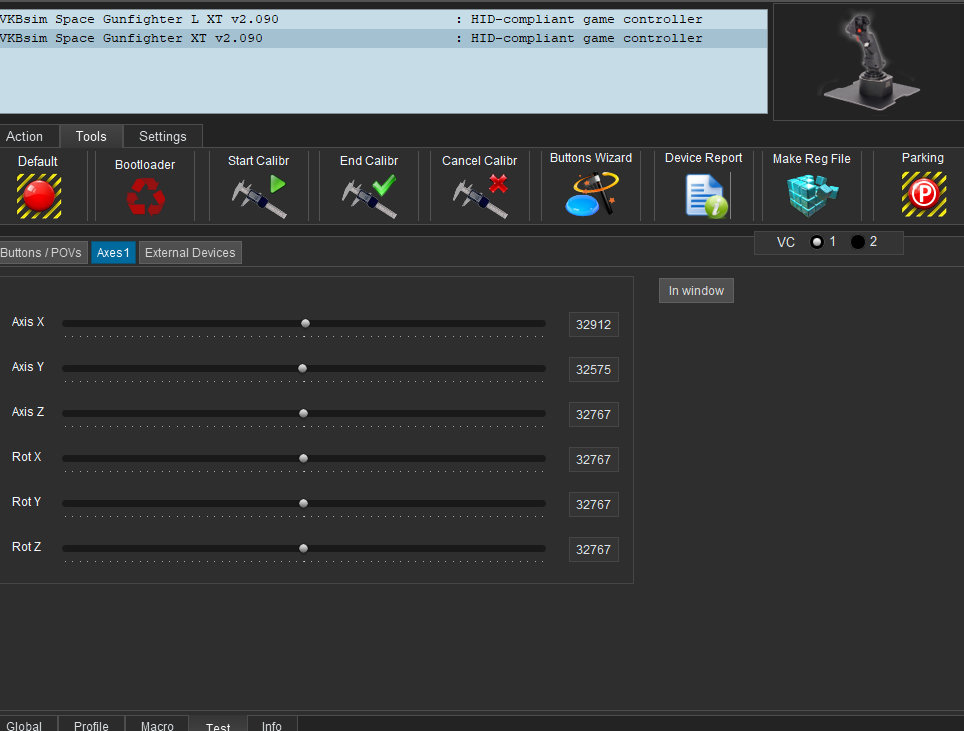Switch to the Tools tab
The width and height of the screenshot is (964, 731).
coord(91,136)
